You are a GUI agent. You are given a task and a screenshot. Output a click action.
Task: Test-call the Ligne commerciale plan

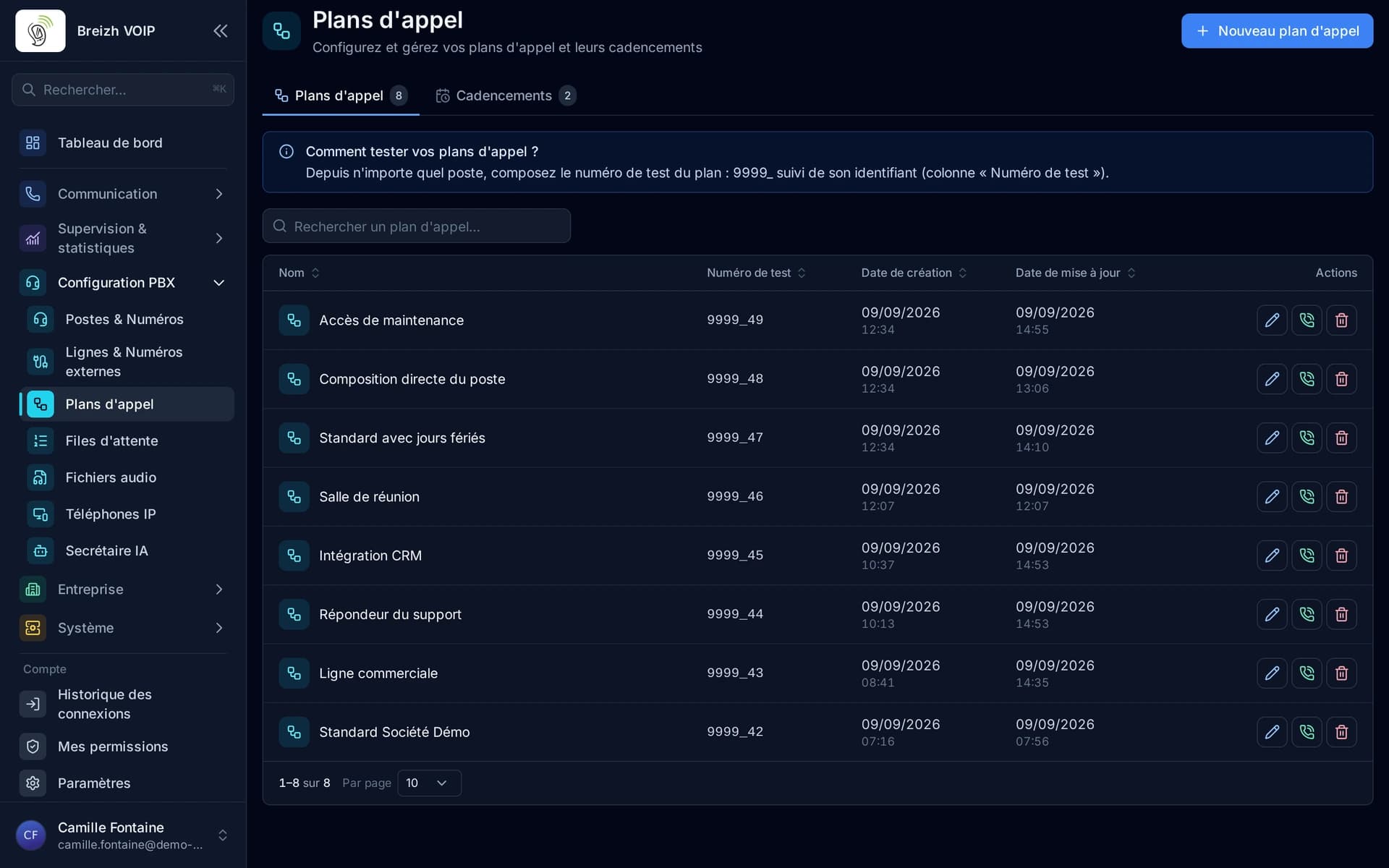(x=1307, y=673)
